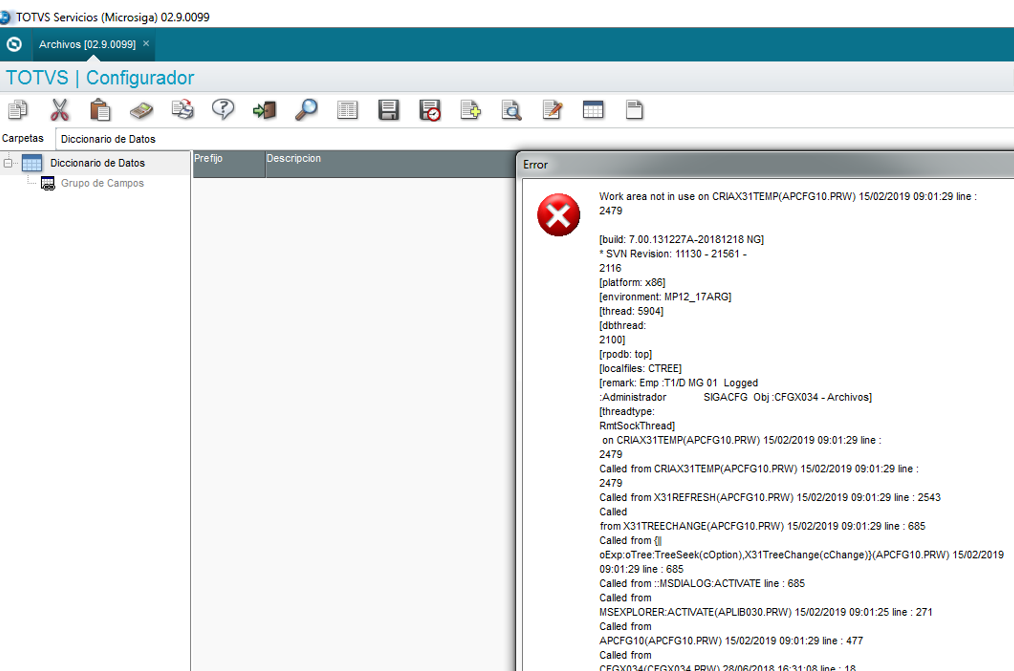Click the floppy disk save icon
Screen dimensions: 1014x671
pyautogui.click(x=388, y=110)
